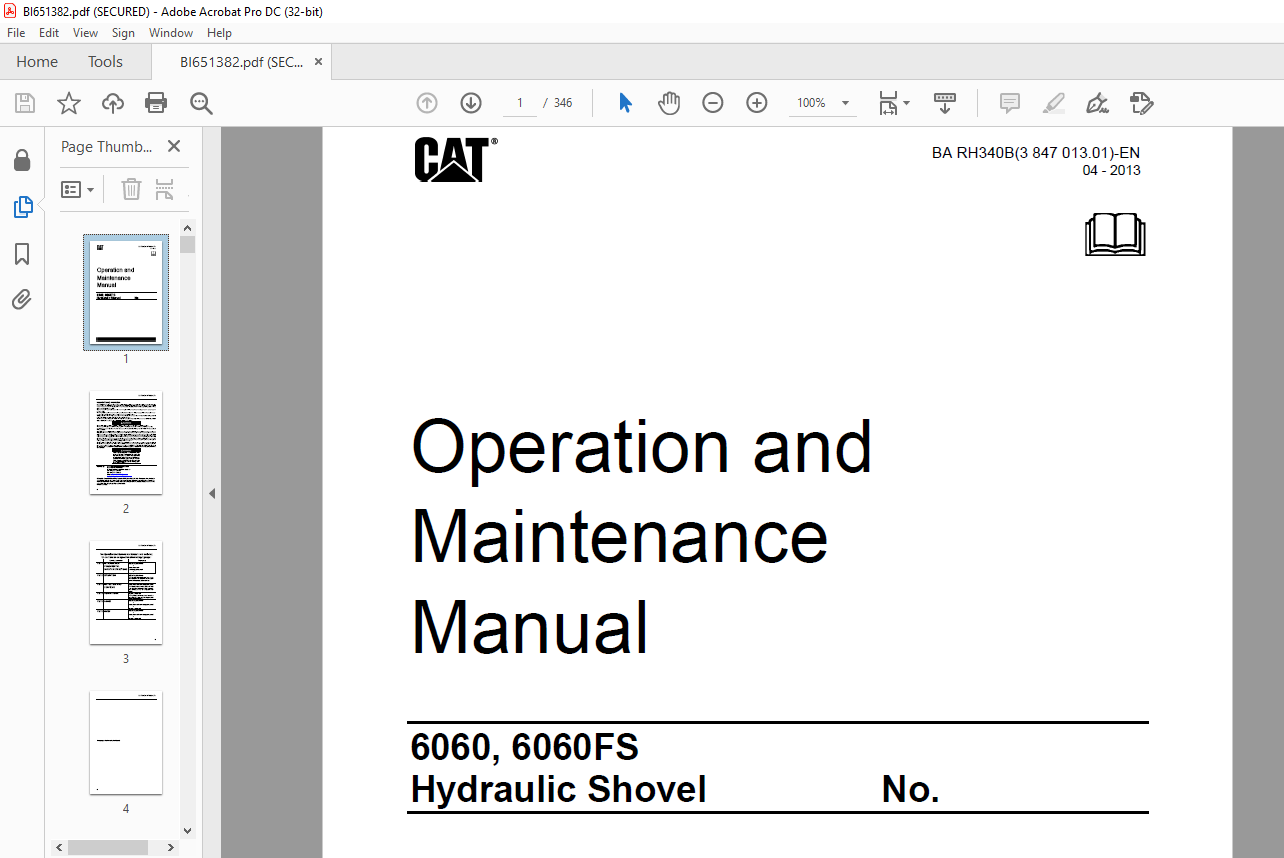
Task: Select the arrow Selection tool
Action: click(x=625, y=103)
